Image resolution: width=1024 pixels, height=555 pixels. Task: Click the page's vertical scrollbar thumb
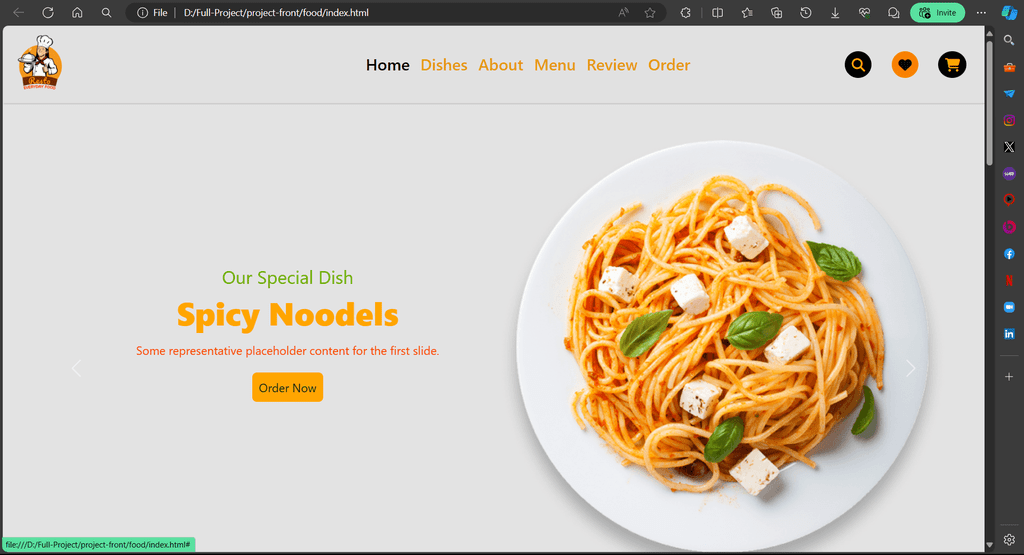pos(989,103)
